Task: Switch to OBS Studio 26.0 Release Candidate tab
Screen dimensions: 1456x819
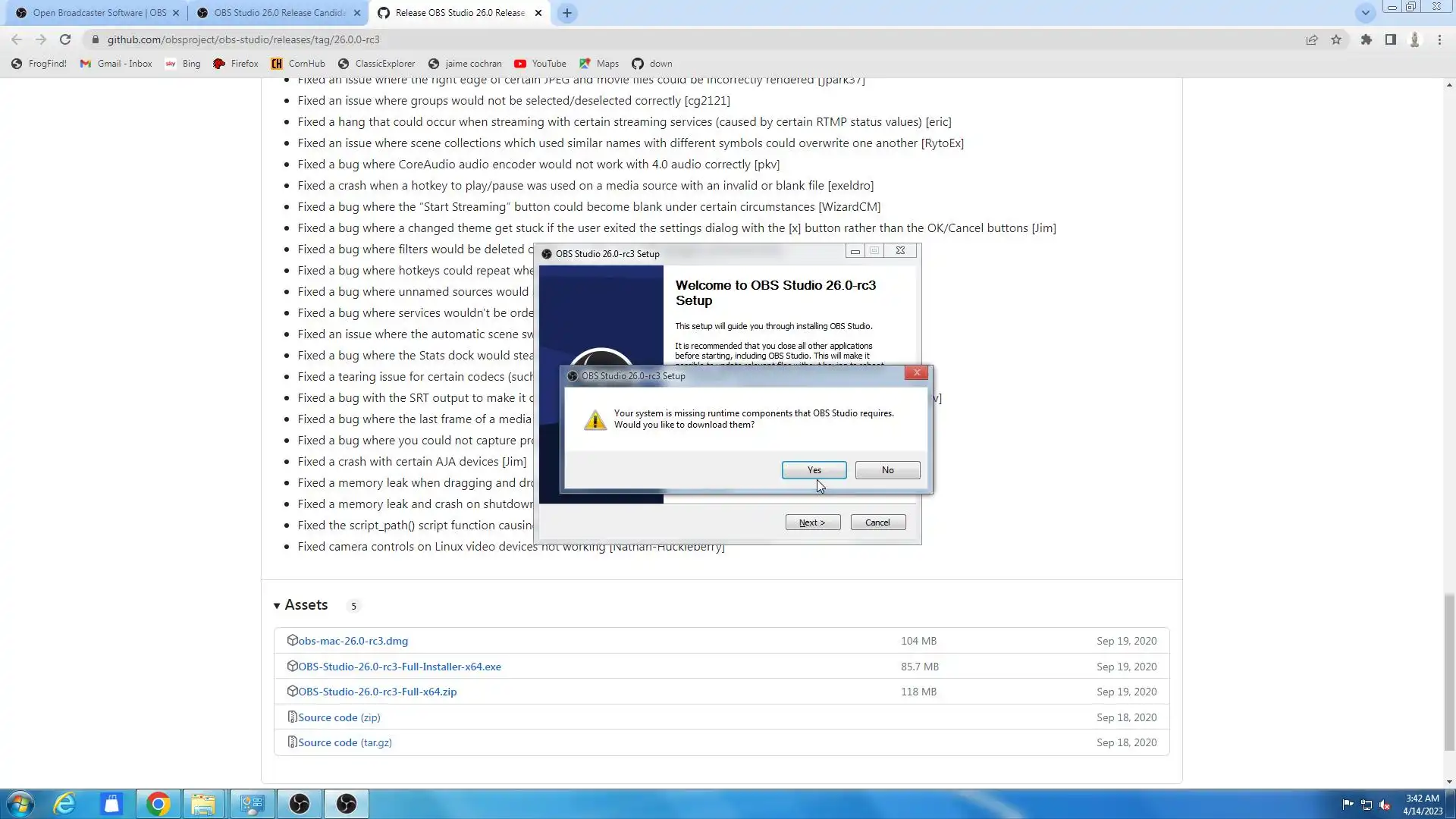Action: tap(278, 13)
